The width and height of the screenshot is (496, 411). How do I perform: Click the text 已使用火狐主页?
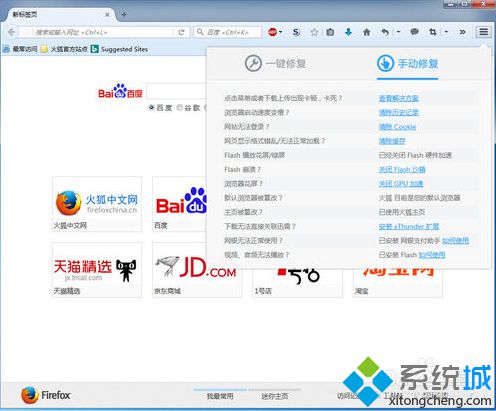click(x=402, y=212)
